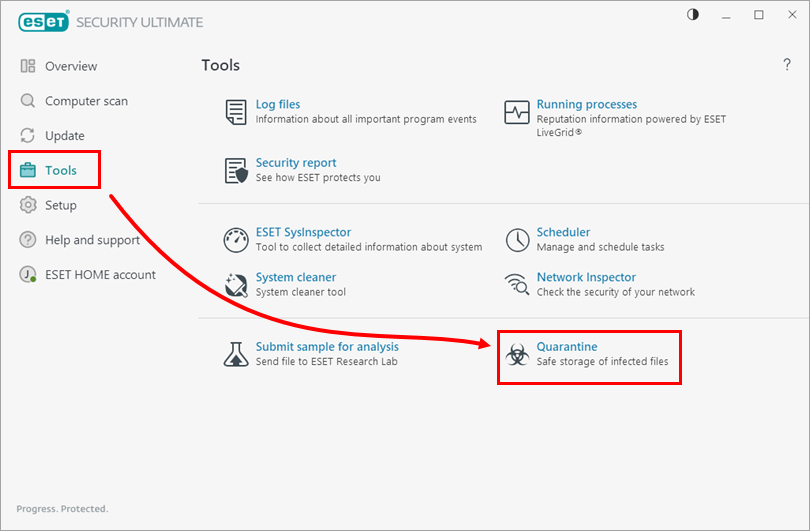The height and width of the screenshot is (531, 810).
Task: Open ESET HOME account
Action: coord(100,275)
